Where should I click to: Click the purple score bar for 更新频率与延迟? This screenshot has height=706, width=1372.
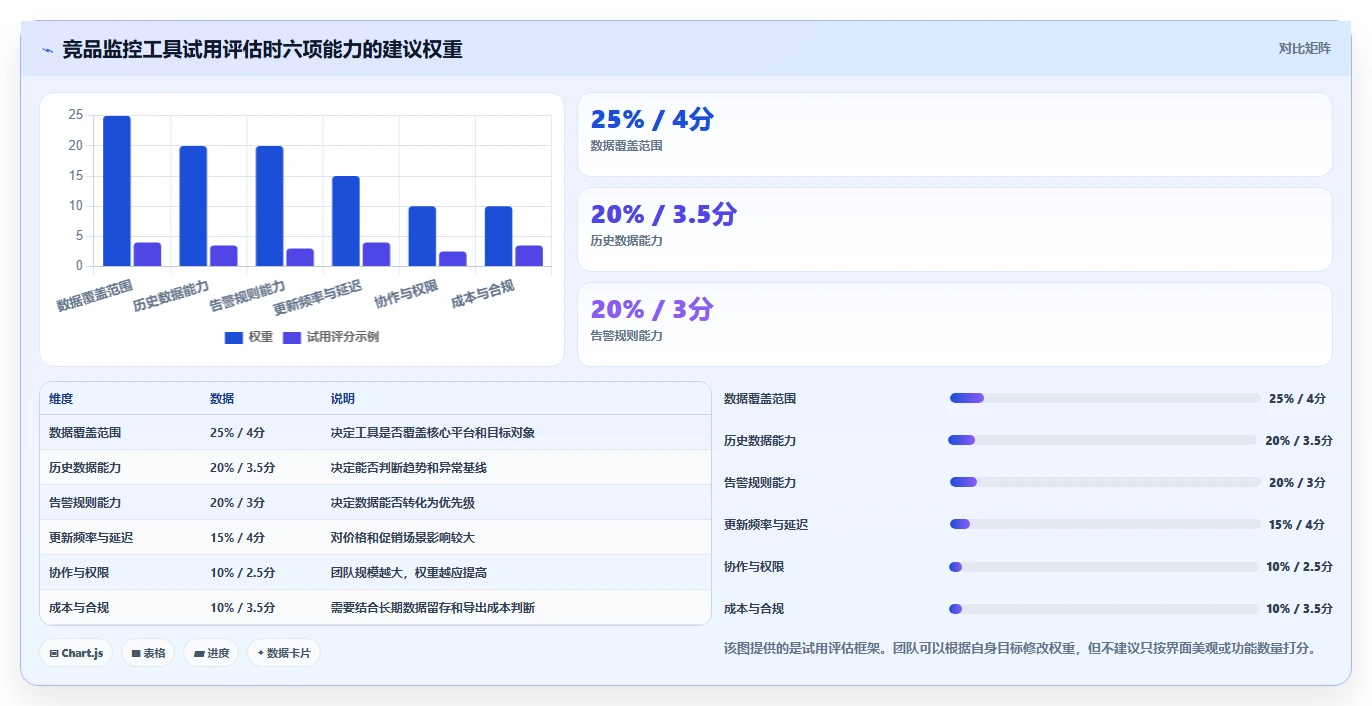click(376, 254)
